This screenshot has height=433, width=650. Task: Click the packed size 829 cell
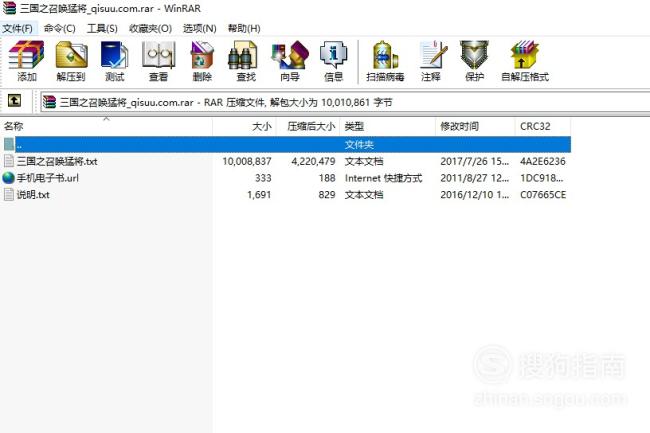[x=327, y=195]
